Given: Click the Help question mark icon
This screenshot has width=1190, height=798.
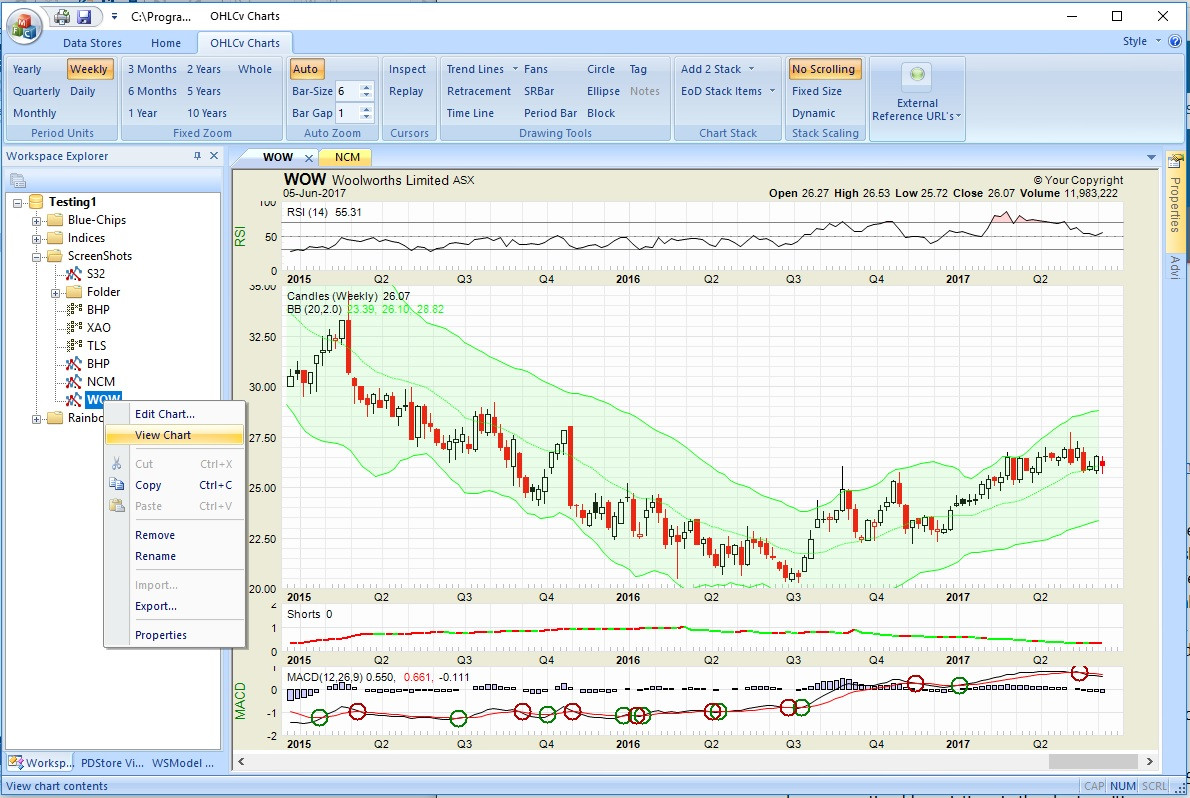Looking at the screenshot, I should click(x=1174, y=42).
